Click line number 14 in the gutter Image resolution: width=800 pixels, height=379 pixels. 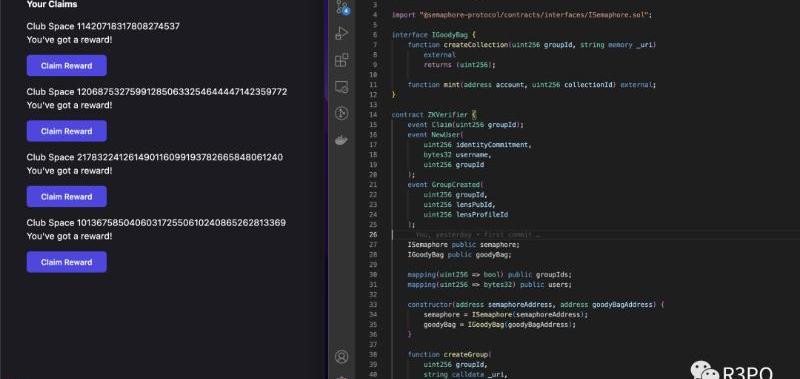(x=373, y=115)
